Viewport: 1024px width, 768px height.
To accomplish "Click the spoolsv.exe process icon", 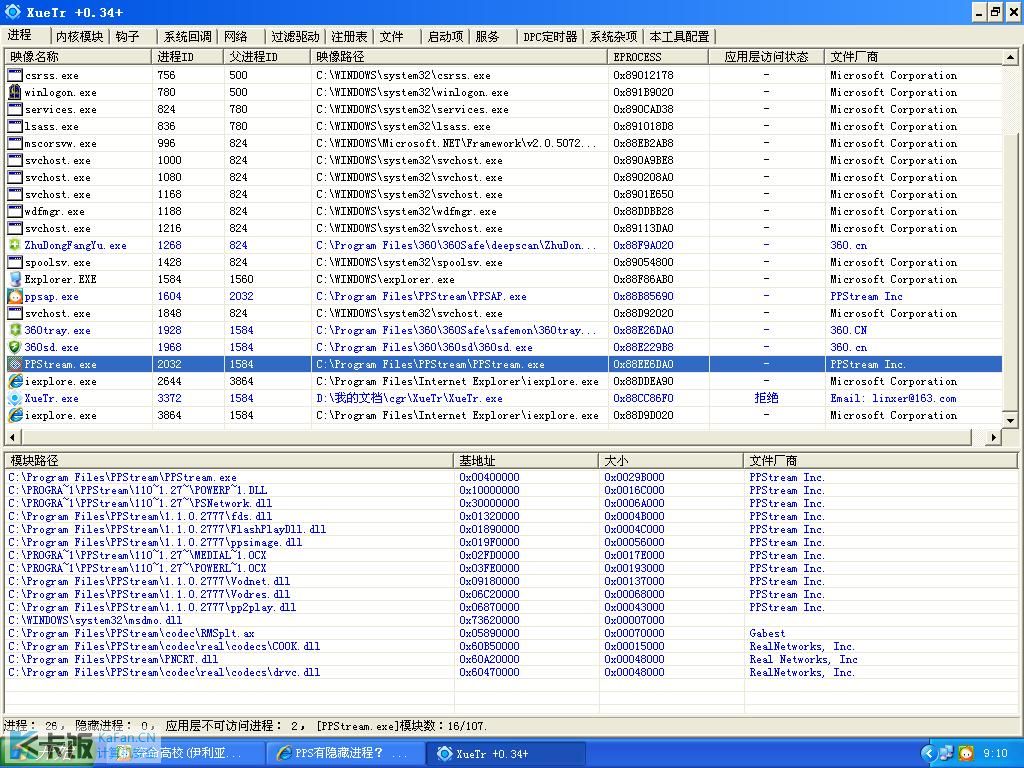I will coord(14,262).
